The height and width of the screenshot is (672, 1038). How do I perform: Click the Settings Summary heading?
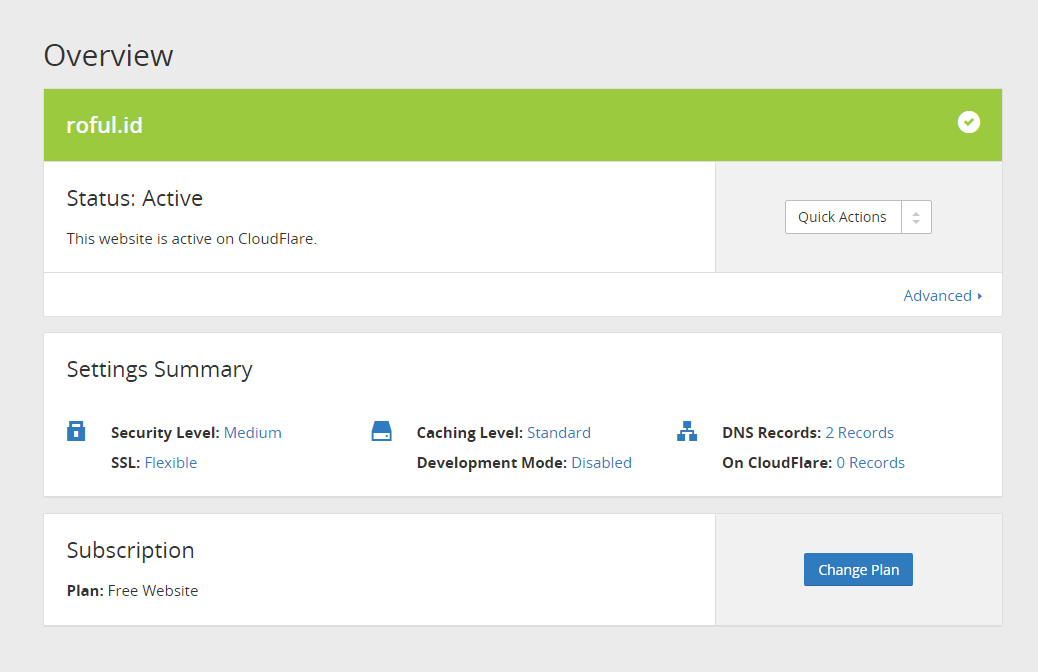coord(159,370)
